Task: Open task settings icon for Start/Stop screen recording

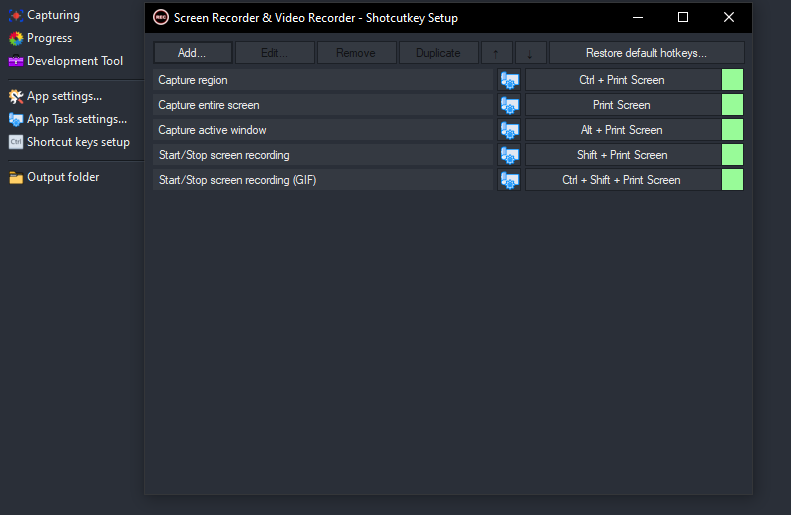Action: click(x=509, y=155)
